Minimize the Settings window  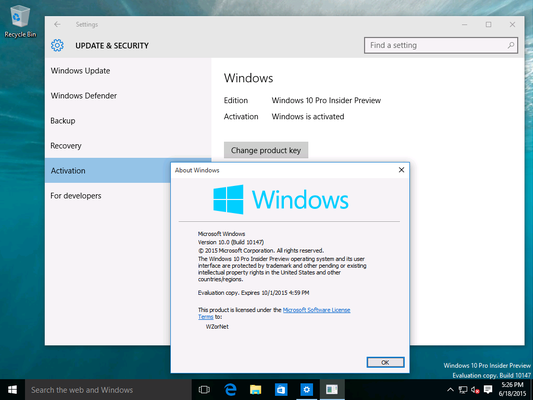(x=464, y=24)
